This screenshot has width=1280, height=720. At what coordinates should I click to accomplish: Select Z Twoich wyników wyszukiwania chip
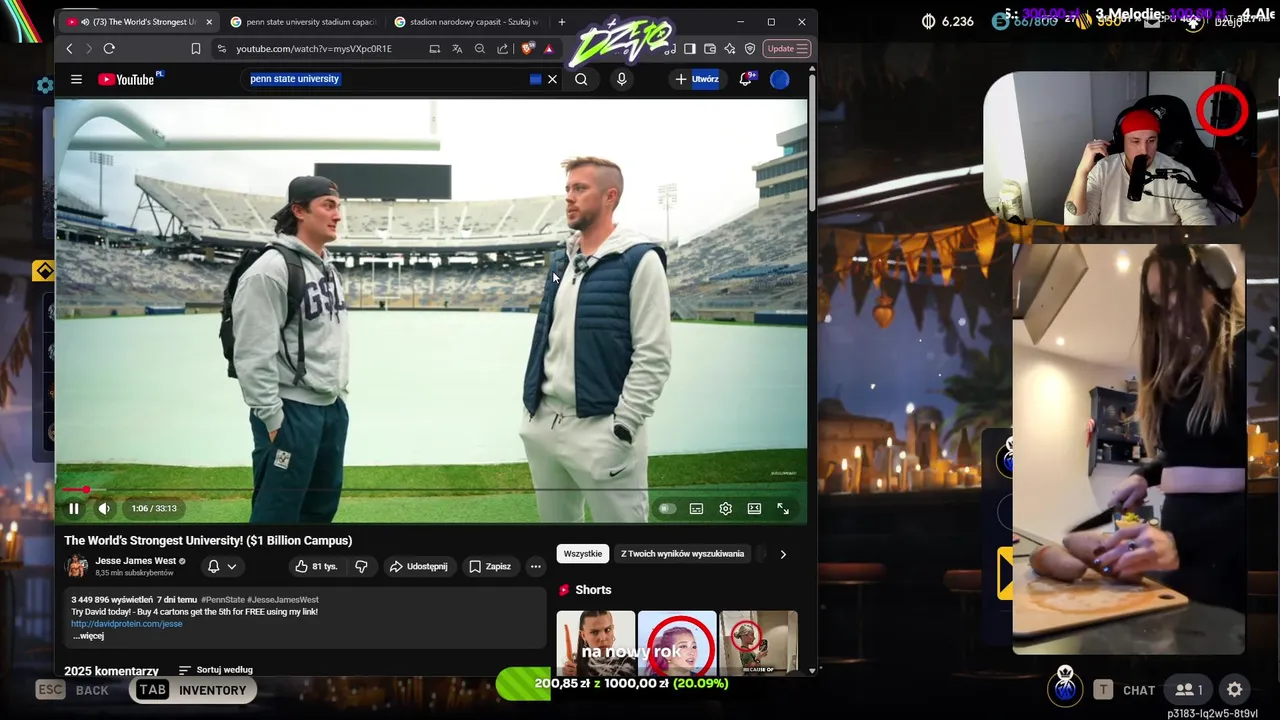(x=683, y=554)
